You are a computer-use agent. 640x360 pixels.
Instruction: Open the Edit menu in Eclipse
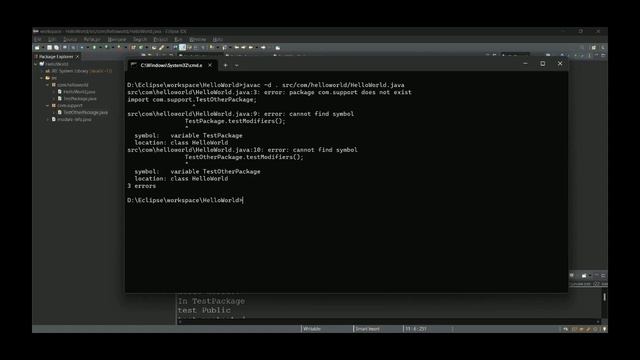(52, 40)
